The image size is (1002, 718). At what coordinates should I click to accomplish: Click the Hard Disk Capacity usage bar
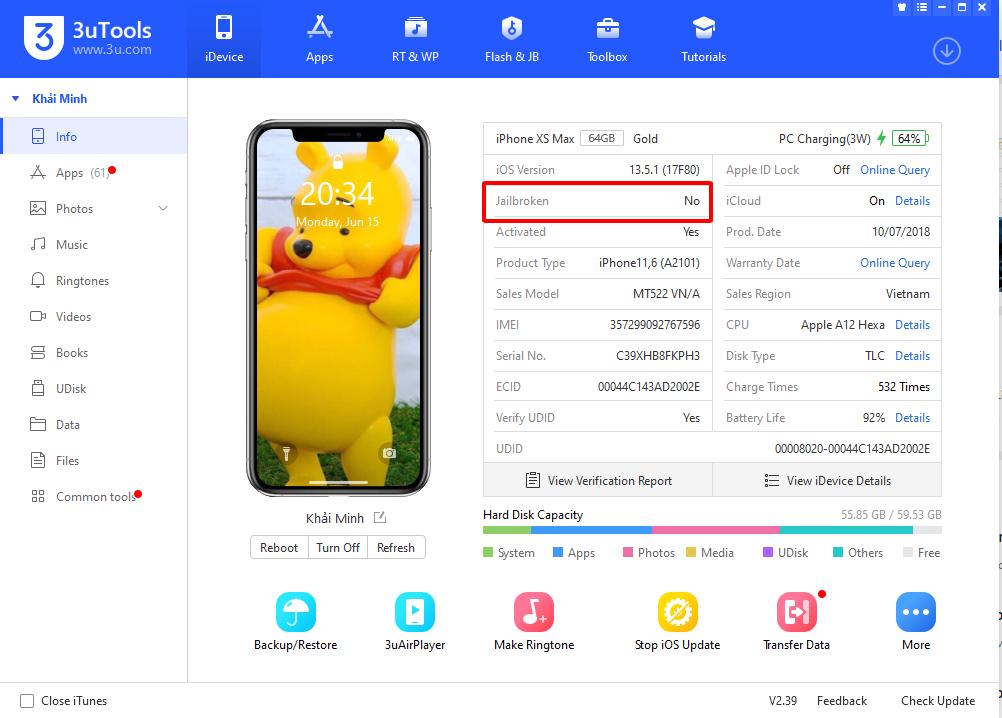pos(711,529)
